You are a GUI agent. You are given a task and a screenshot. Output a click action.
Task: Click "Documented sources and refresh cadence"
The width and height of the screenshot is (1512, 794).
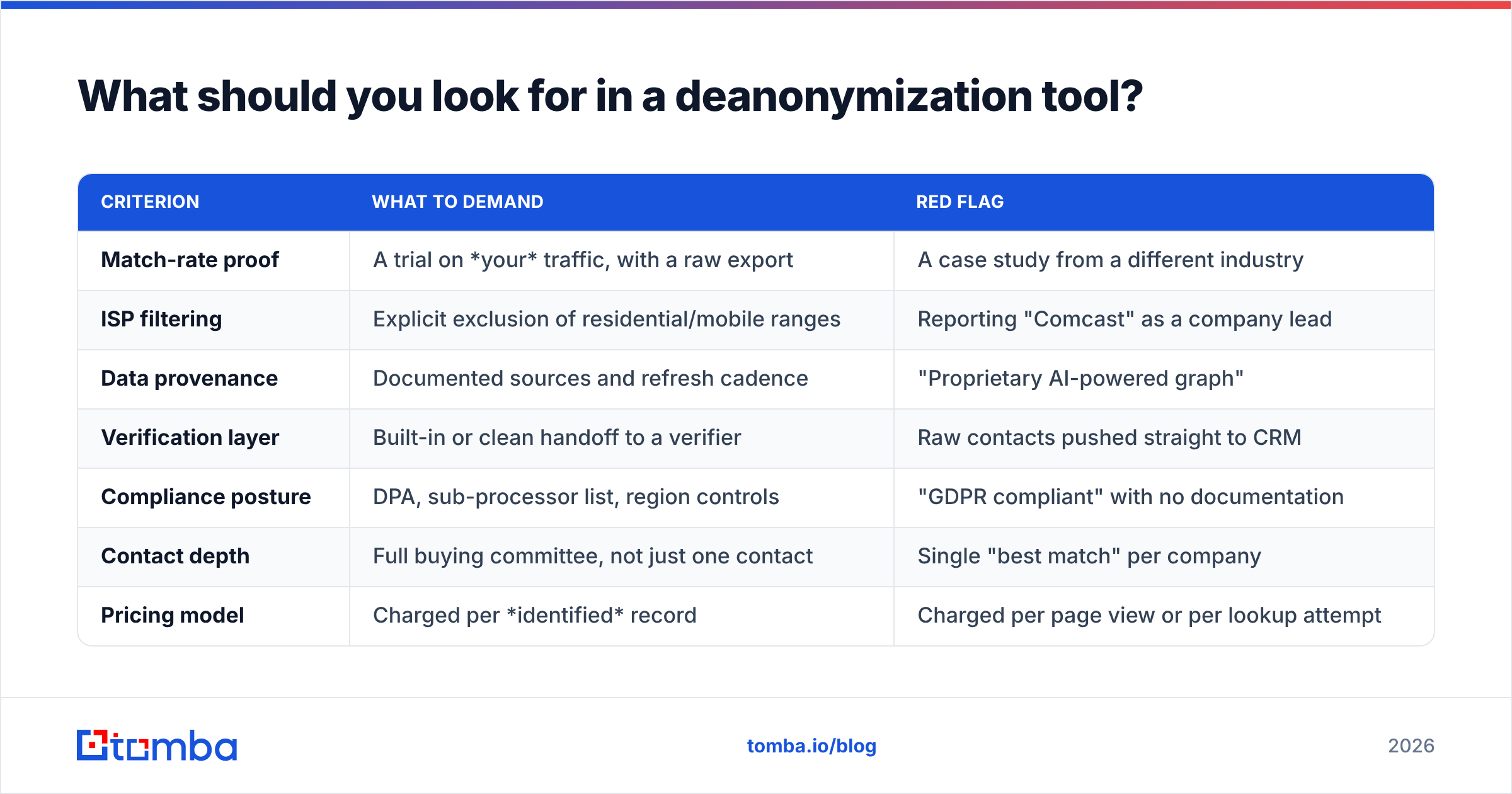[x=590, y=378]
